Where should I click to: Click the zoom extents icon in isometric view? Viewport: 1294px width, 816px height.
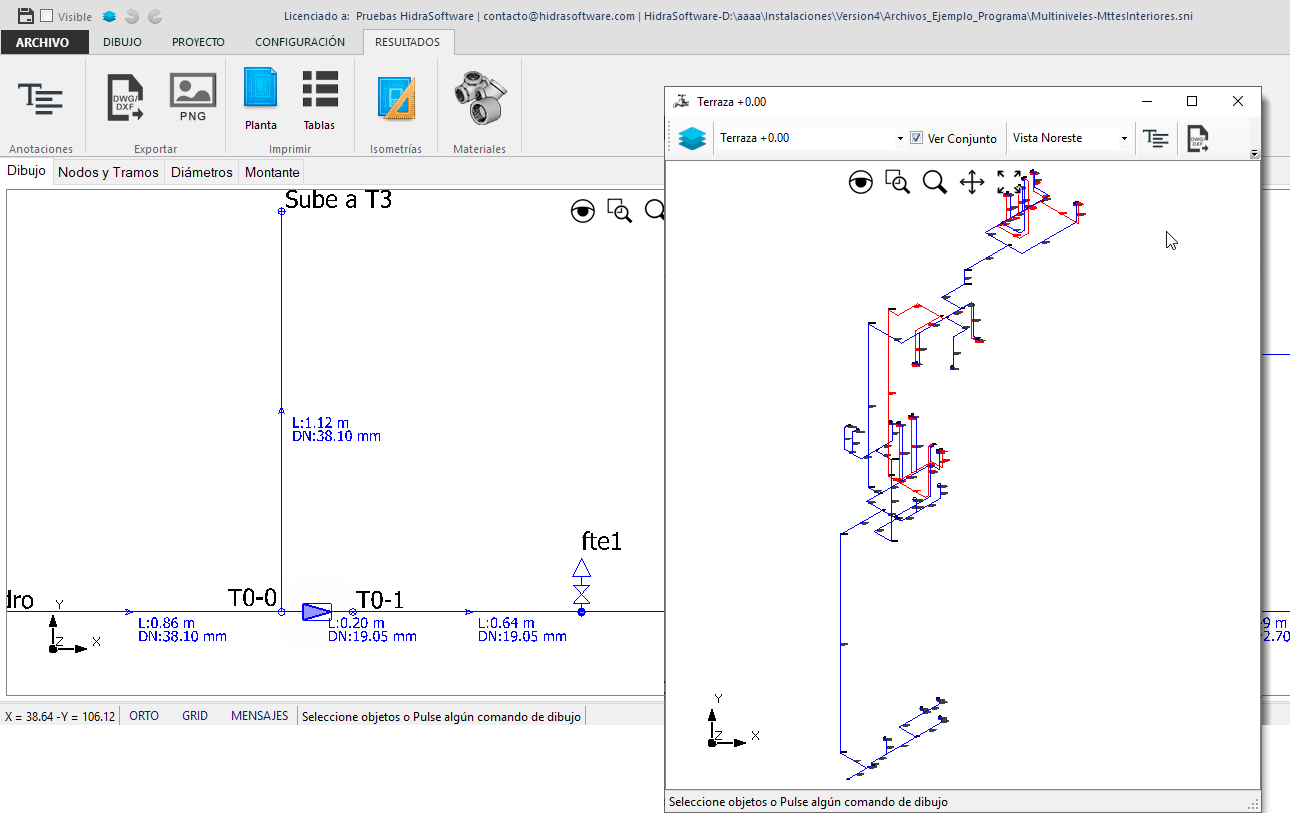1009,182
